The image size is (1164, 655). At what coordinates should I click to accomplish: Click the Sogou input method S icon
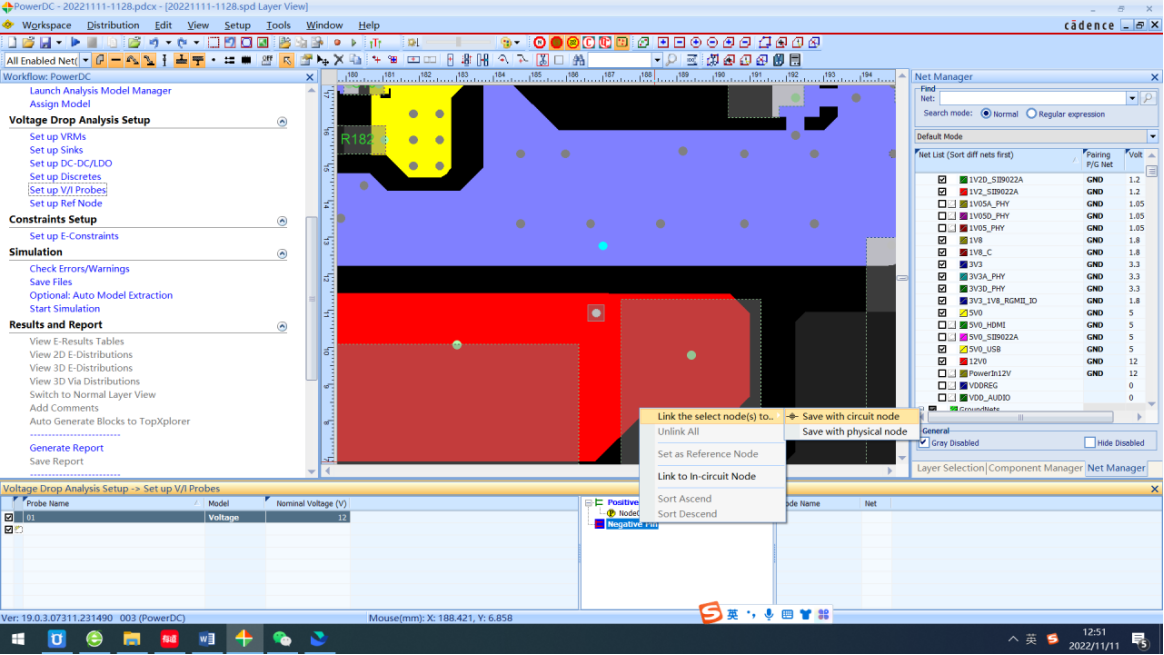click(x=710, y=613)
